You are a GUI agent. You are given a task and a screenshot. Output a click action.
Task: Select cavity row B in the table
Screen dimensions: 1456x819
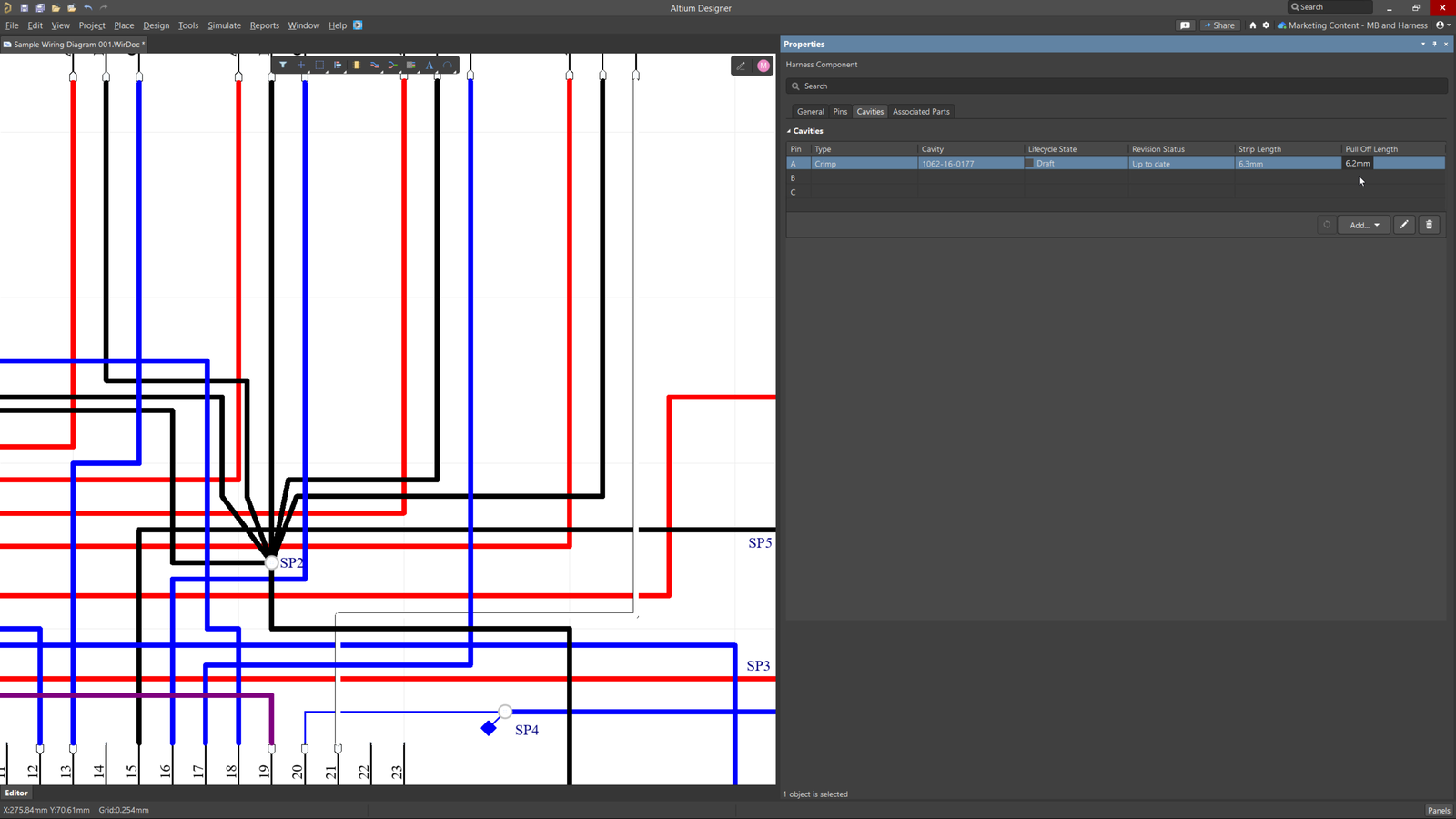1116,178
